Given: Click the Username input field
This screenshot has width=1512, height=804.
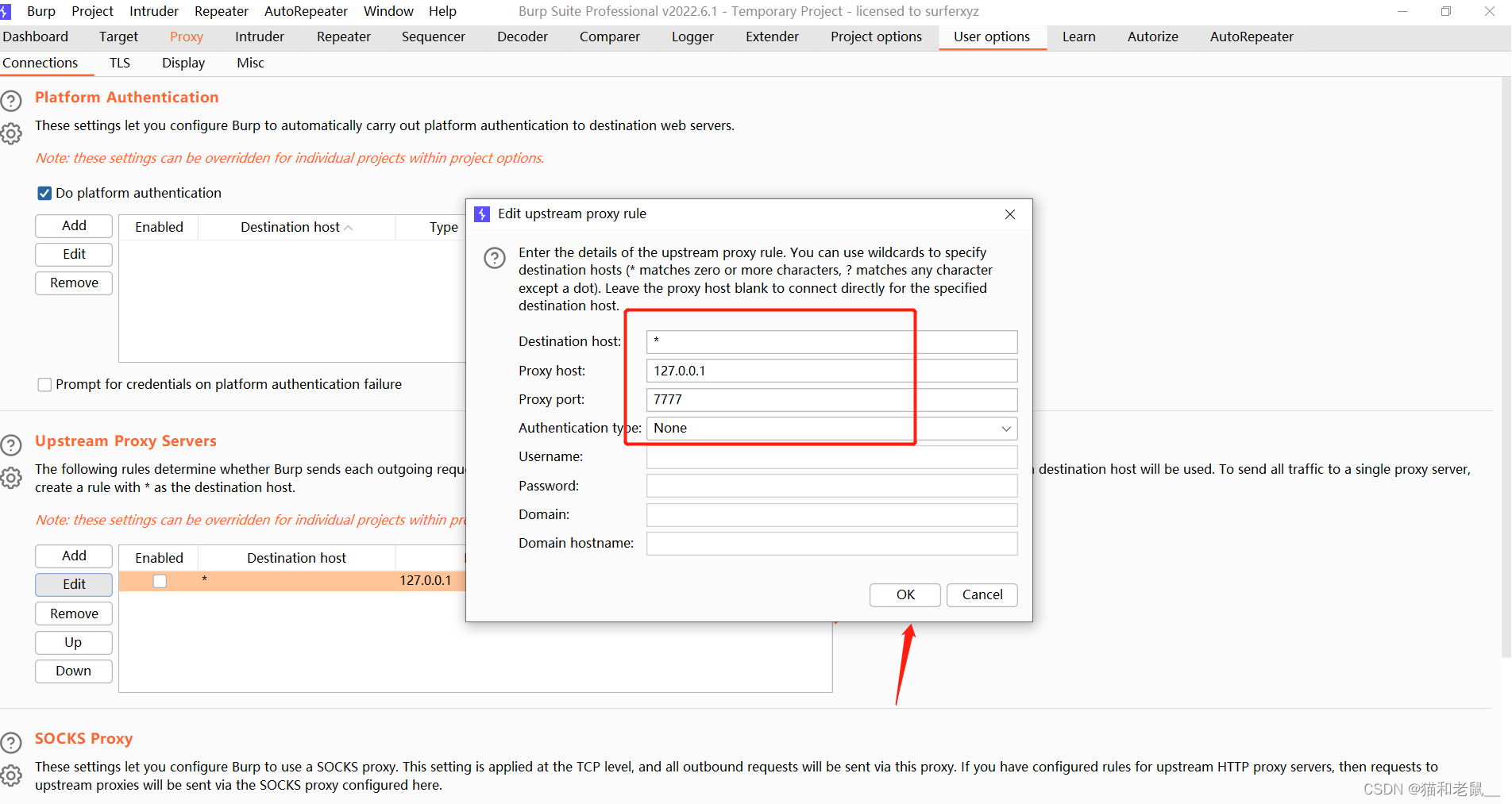Looking at the screenshot, I should point(831,457).
